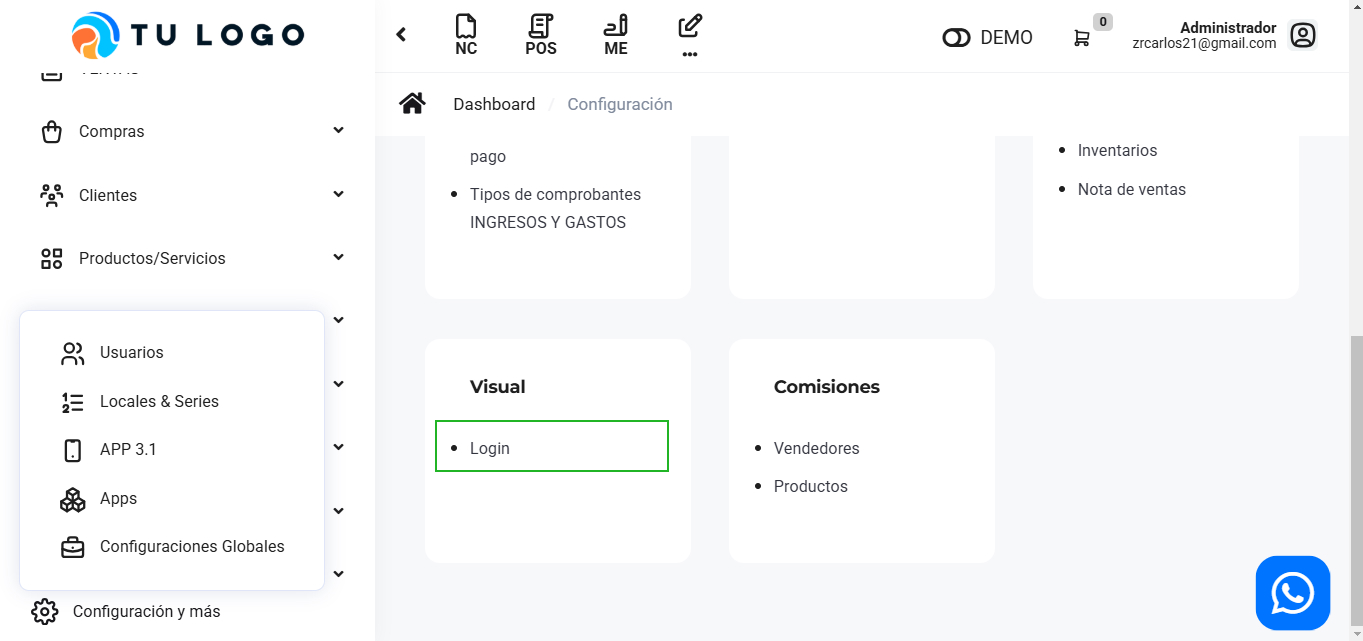The height and width of the screenshot is (641, 1363).
Task: Collapse sidebar with the left chevron
Action: pos(401,35)
